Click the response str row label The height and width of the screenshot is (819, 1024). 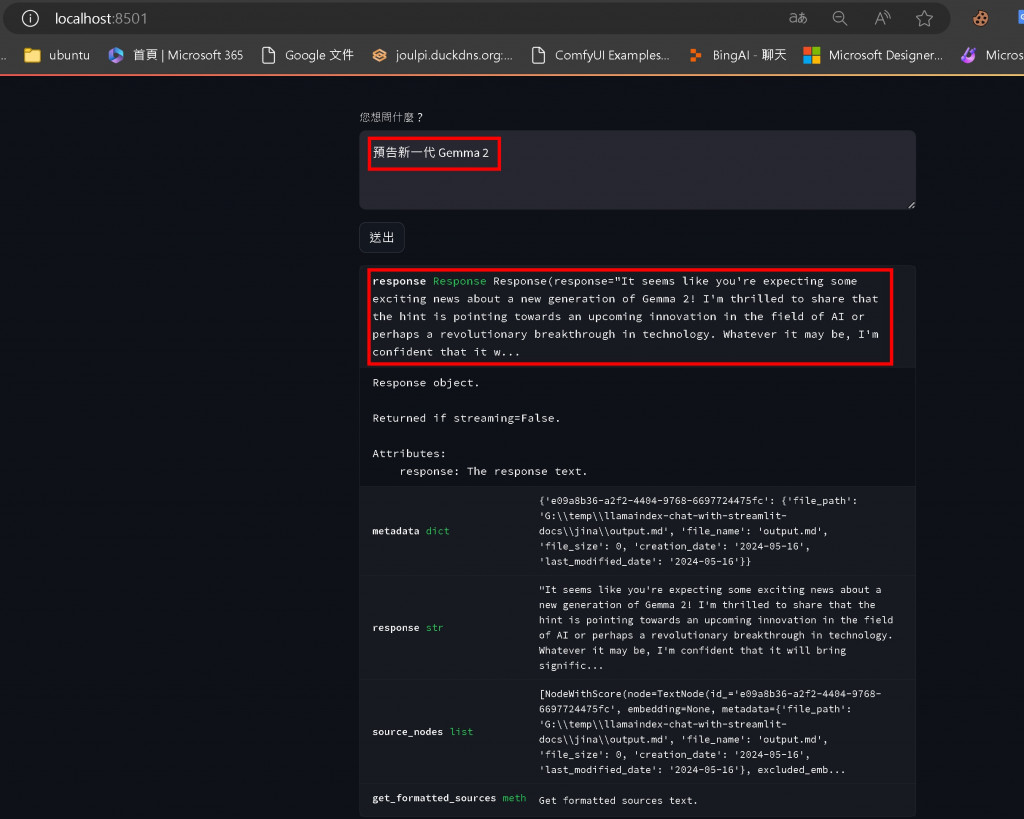pos(408,628)
